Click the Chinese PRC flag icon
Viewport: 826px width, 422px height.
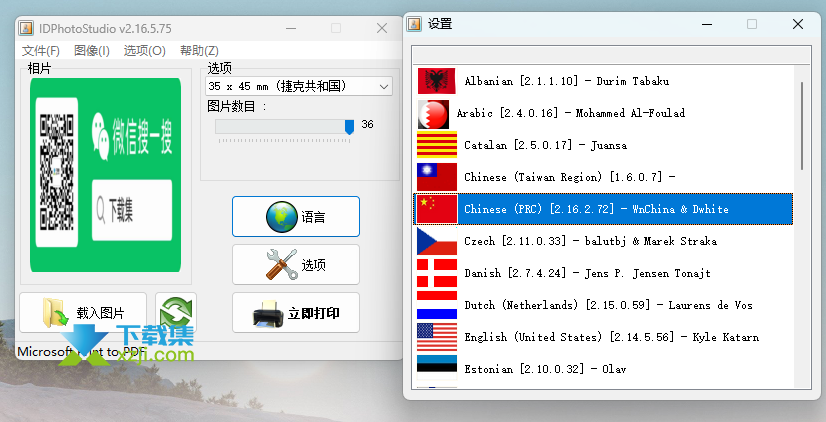pyautogui.click(x=437, y=209)
